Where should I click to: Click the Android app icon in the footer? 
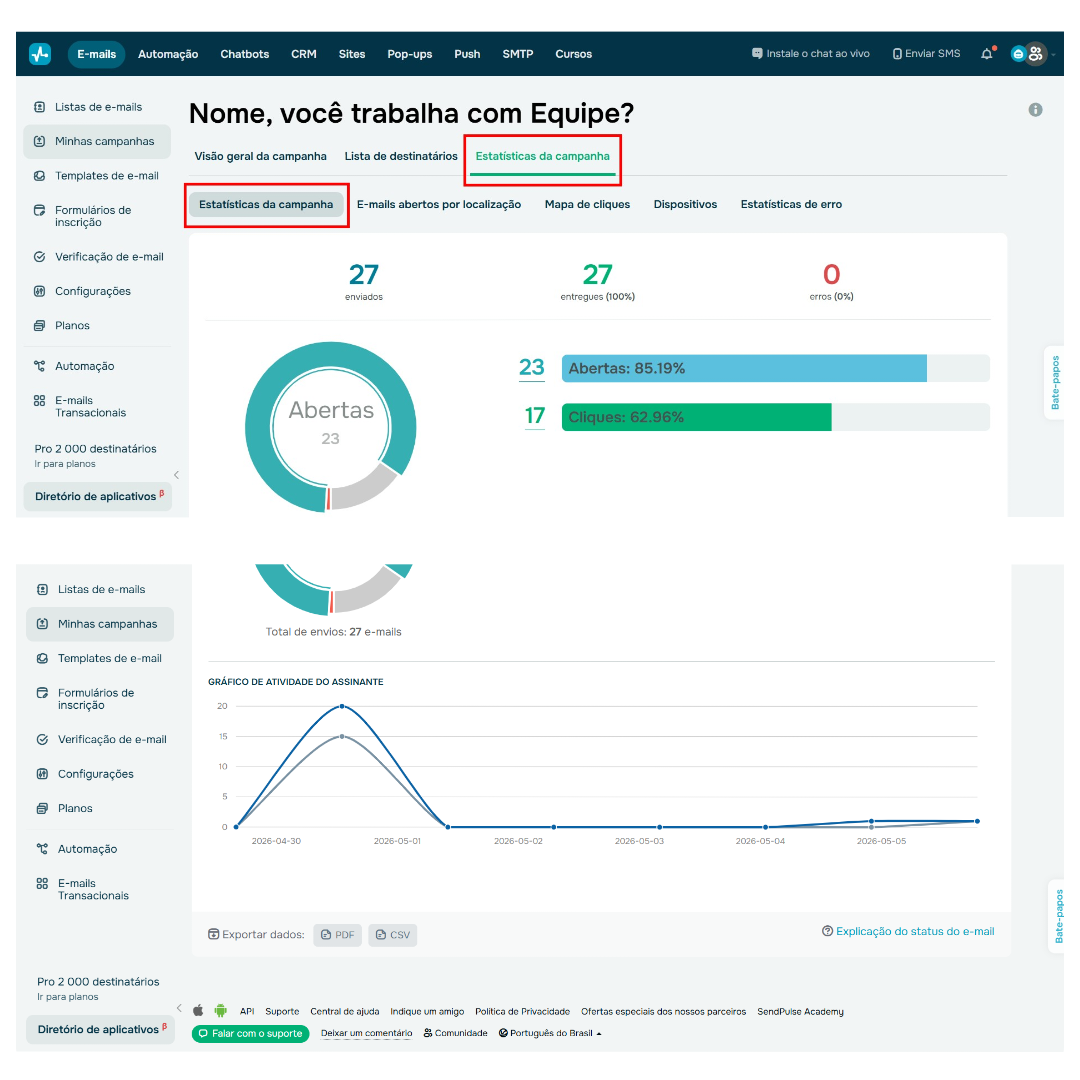pyautogui.click(x=220, y=1010)
